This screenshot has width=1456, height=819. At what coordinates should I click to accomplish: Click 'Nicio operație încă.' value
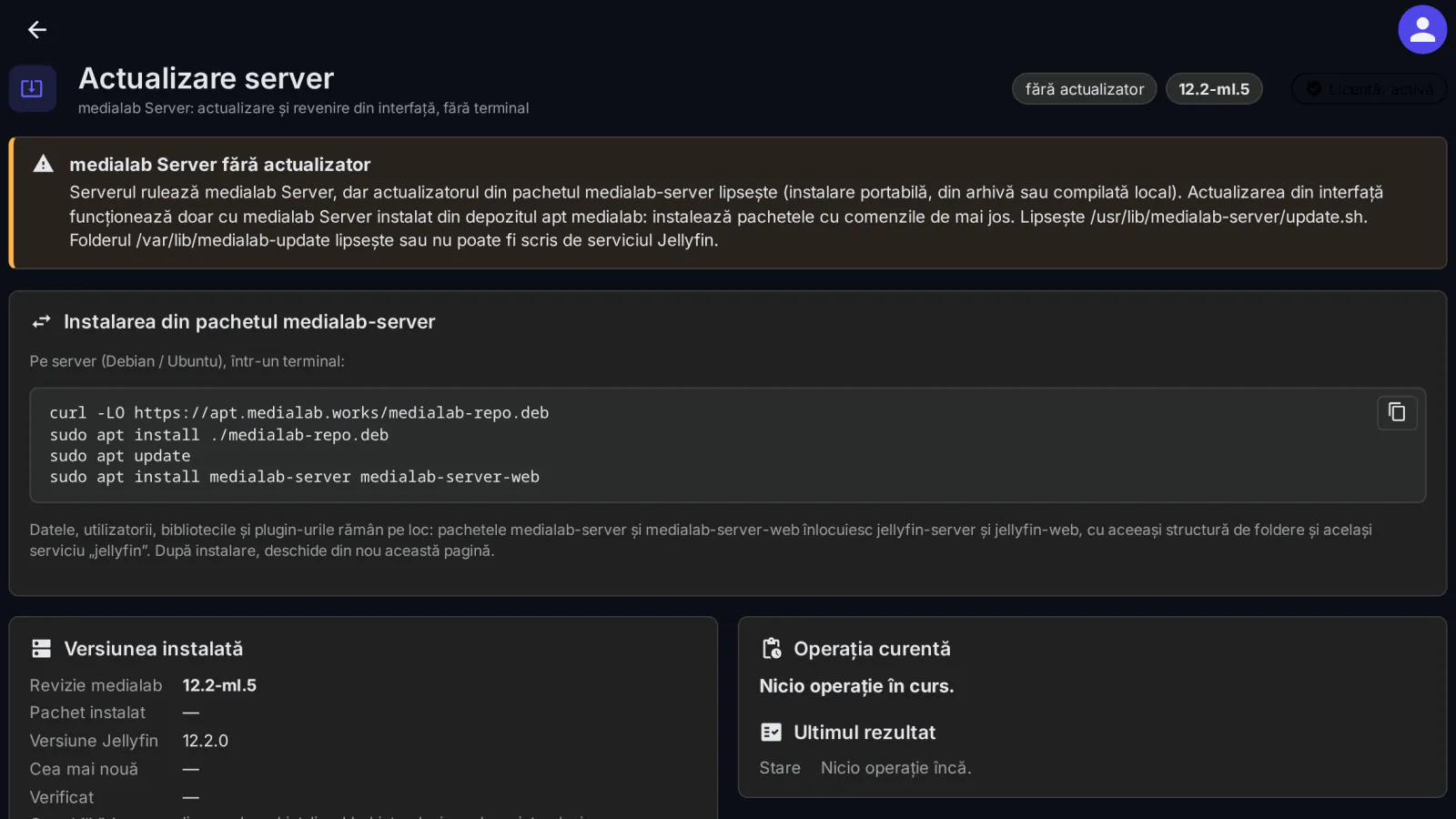tap(896, 768)
